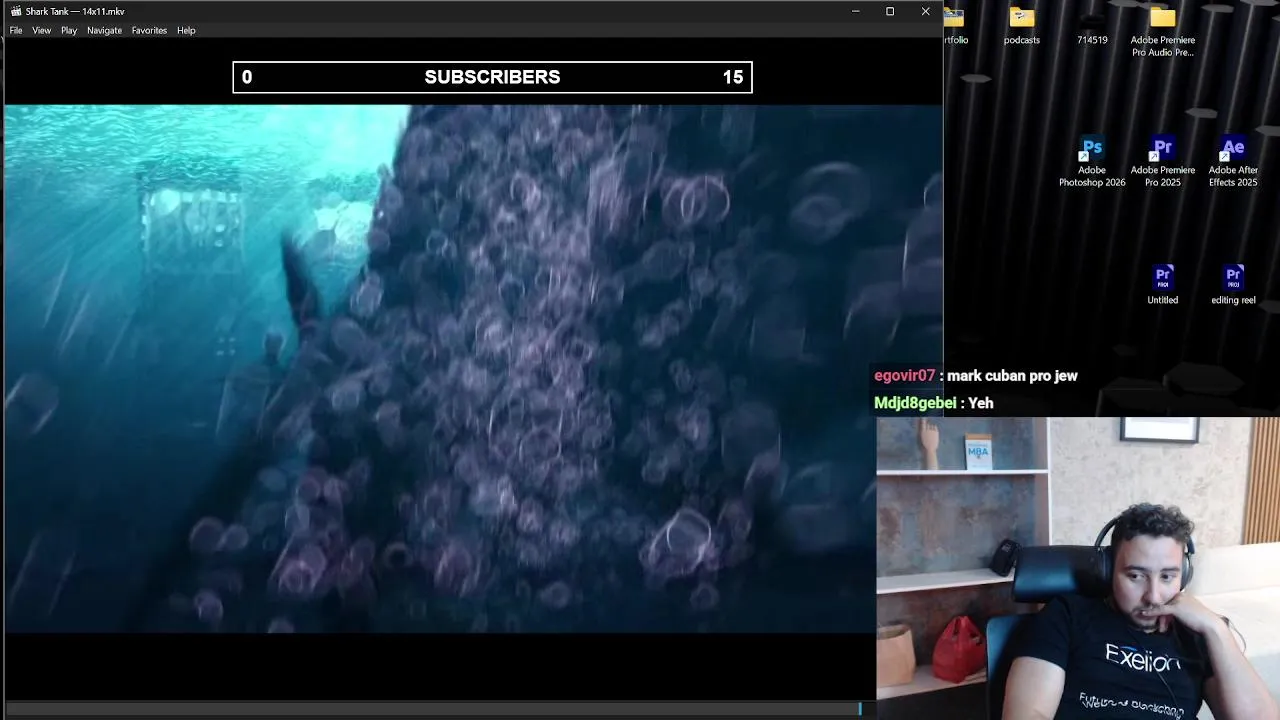Launch Adobe Premiere Pro 2025 shortcut
1280x720 pixels.
[1163, 162]
